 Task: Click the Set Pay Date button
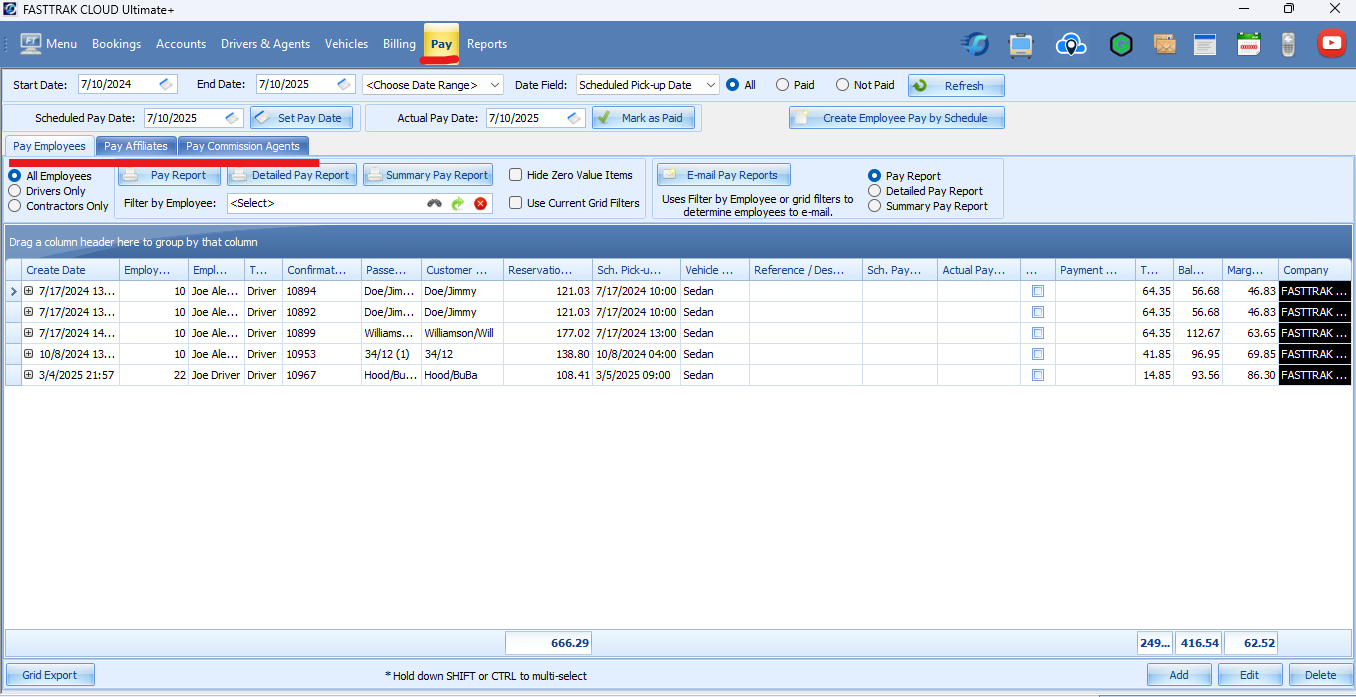pyautogui.click(x=301, y=118)
